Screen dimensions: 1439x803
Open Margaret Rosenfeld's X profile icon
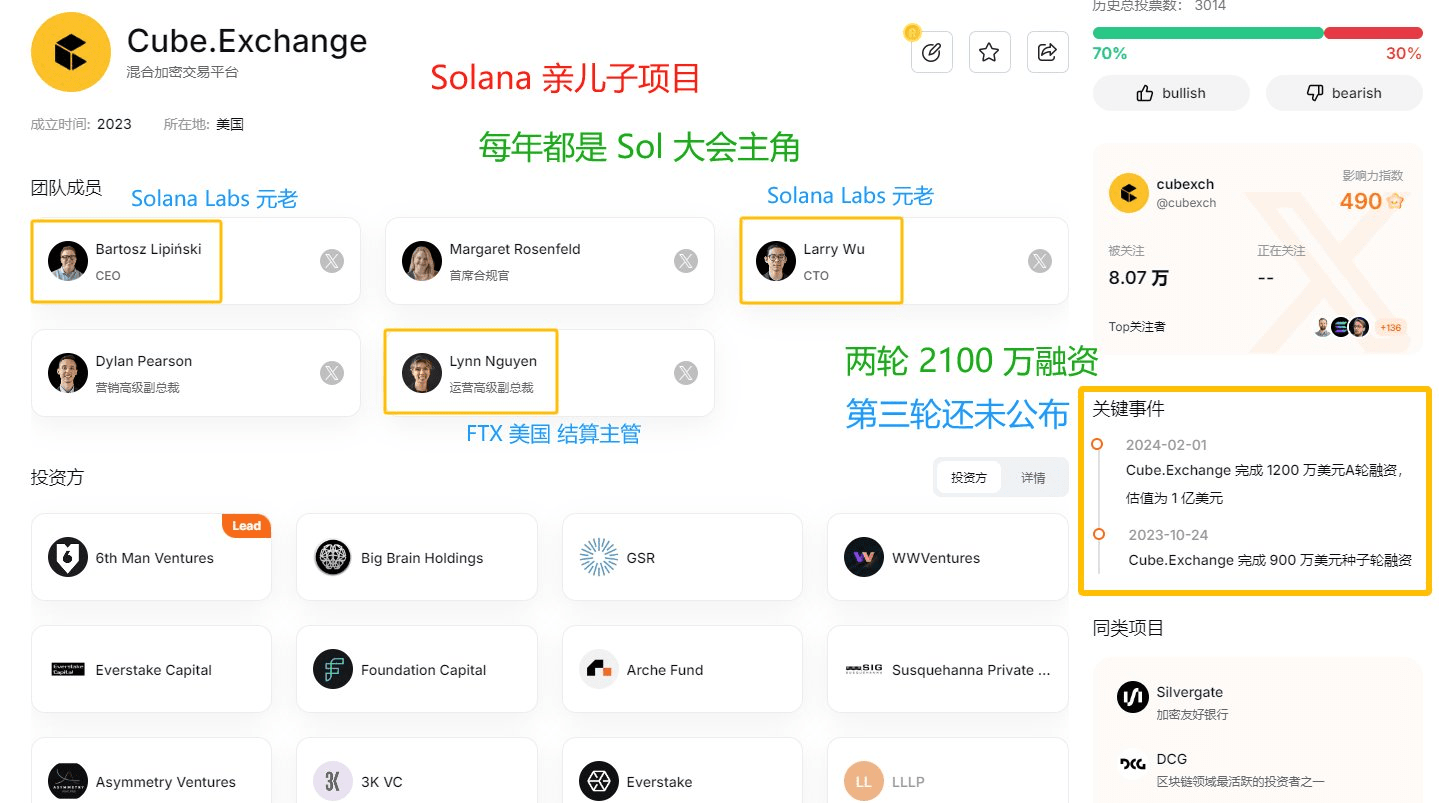click(686, 261)
